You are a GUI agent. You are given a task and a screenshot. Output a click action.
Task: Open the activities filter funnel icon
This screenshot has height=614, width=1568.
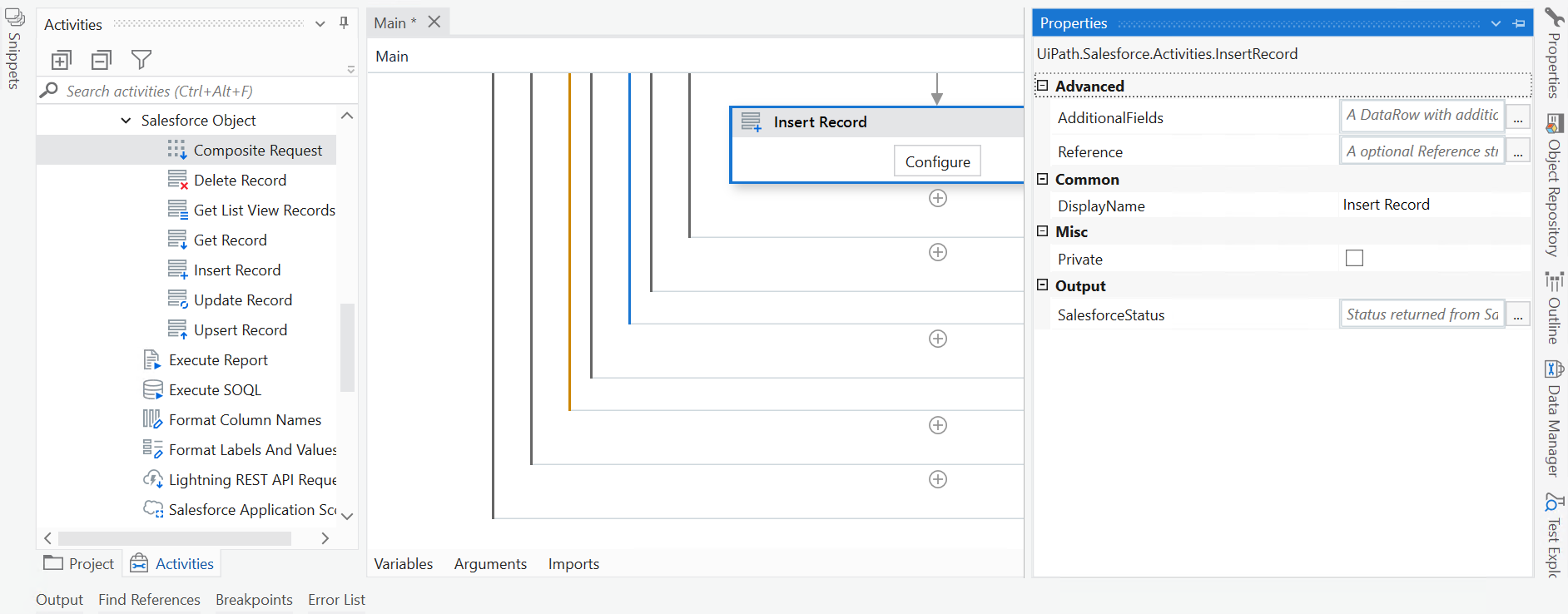coord(141,60)
